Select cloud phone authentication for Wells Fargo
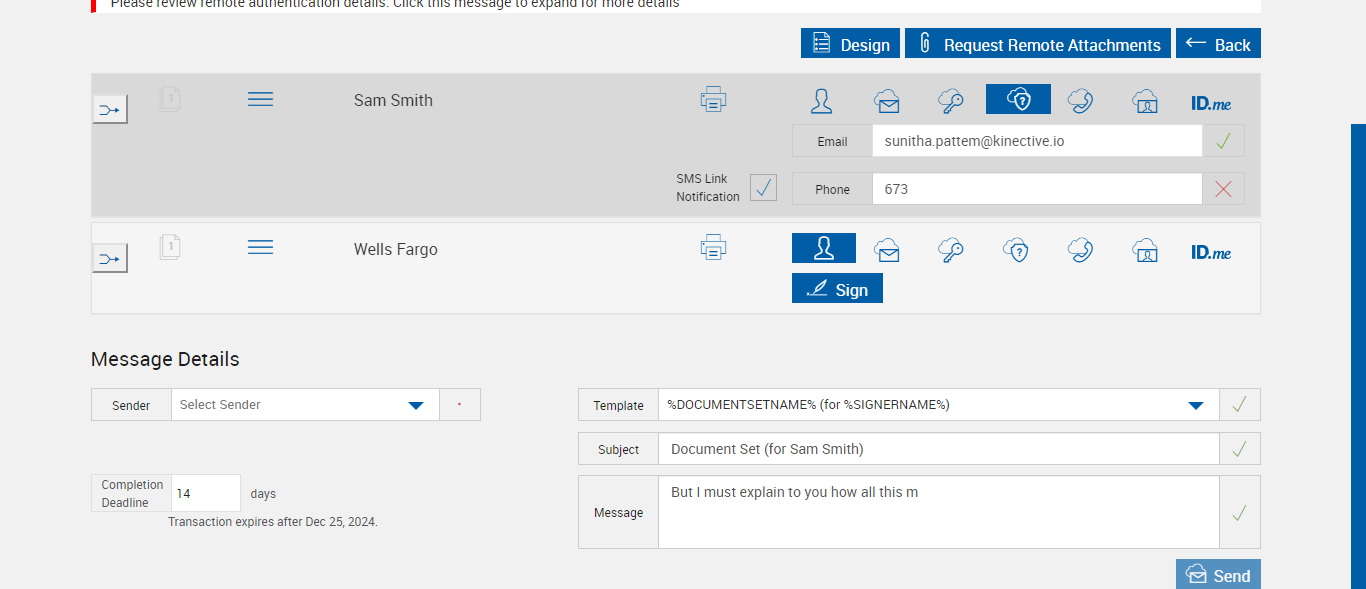This screenshot has width=1366, height=589. (1080, 249)
